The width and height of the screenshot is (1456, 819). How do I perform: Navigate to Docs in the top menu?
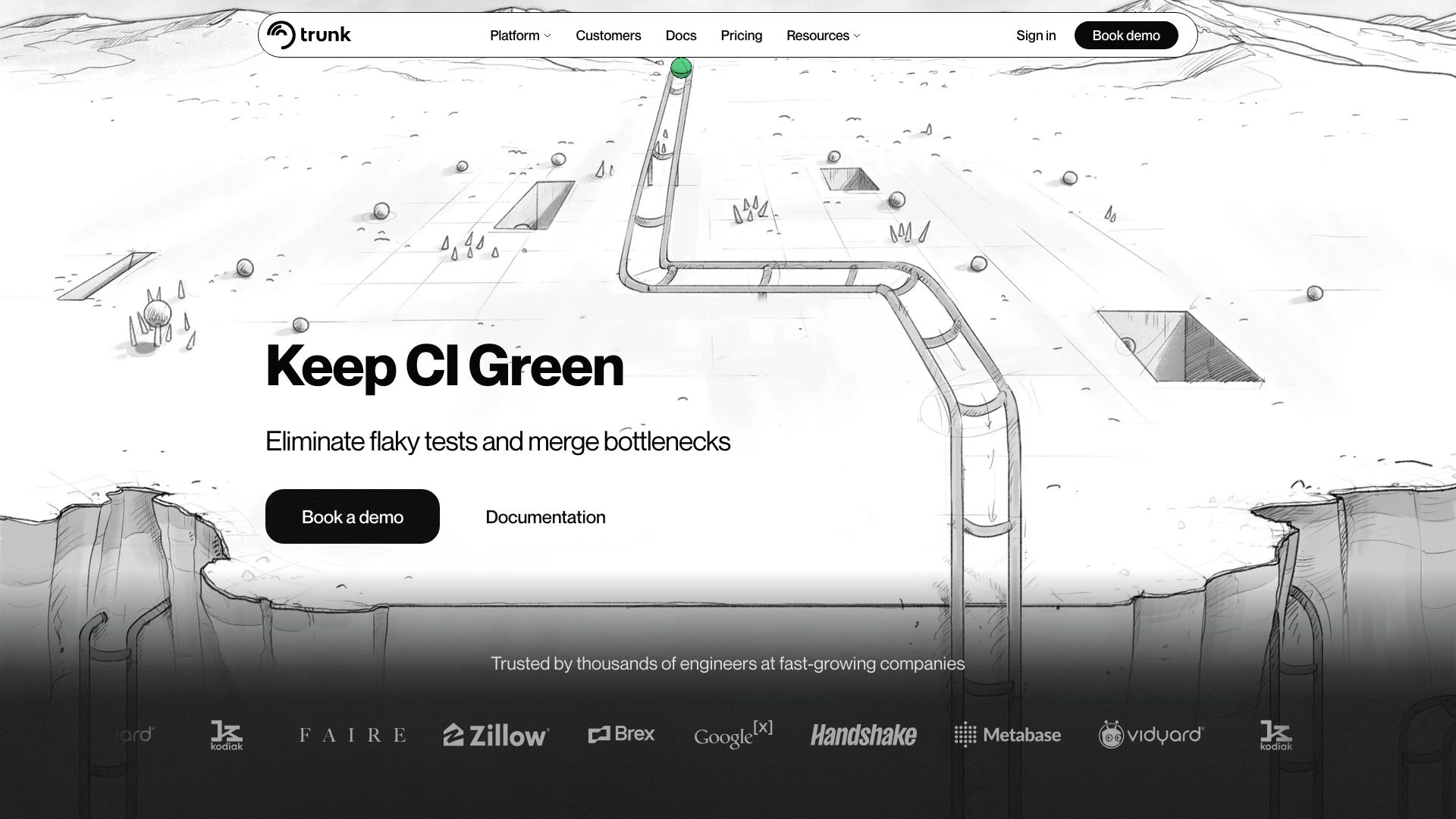(680, 35)
